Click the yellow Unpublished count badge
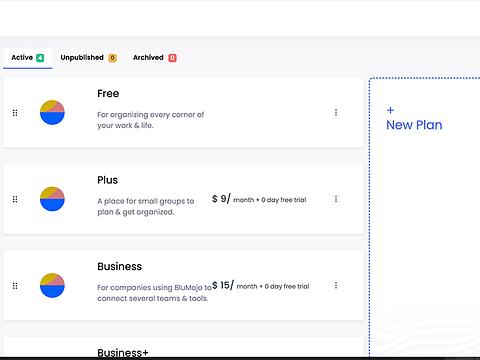Screen dimensions: 480x360 click(113, 58)
